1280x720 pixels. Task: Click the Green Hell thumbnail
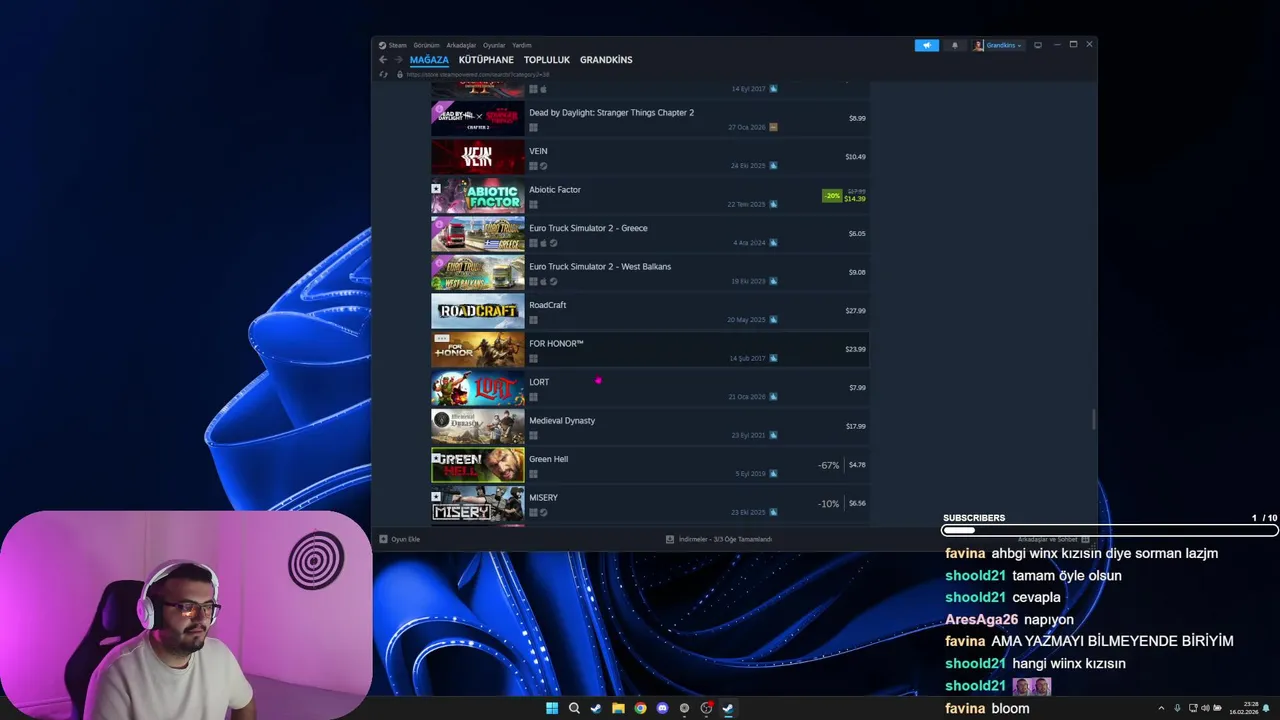pos(477,465)
